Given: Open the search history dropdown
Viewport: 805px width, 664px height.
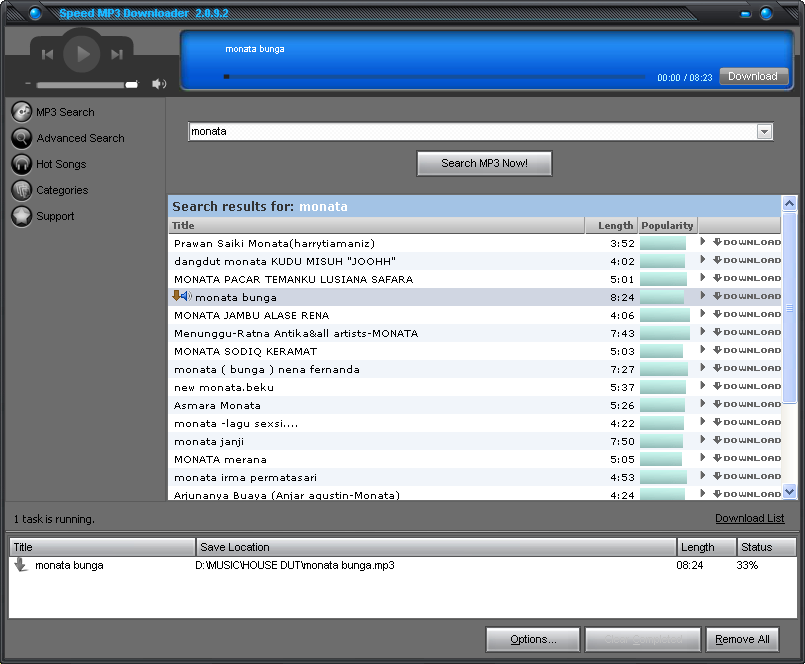Looking at the screenshot, I should [x=764, y=131].
